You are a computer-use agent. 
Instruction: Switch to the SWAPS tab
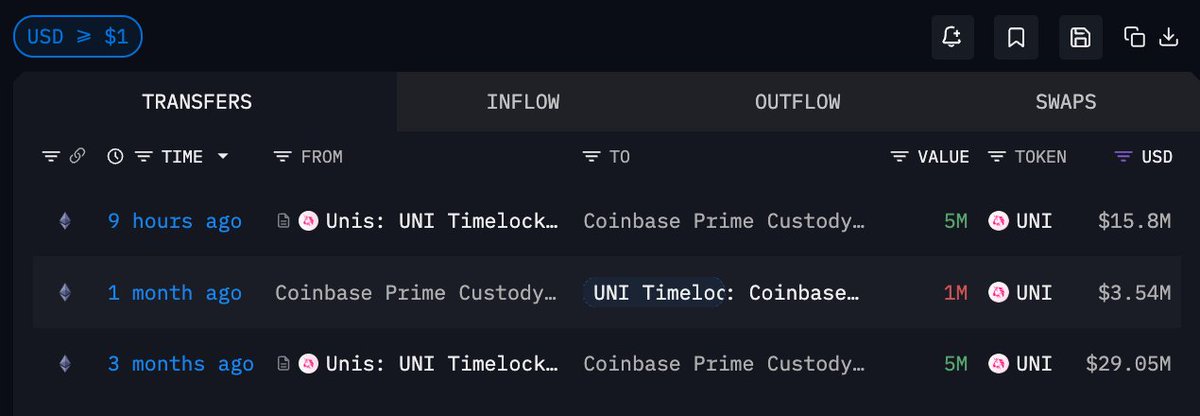1066,102
